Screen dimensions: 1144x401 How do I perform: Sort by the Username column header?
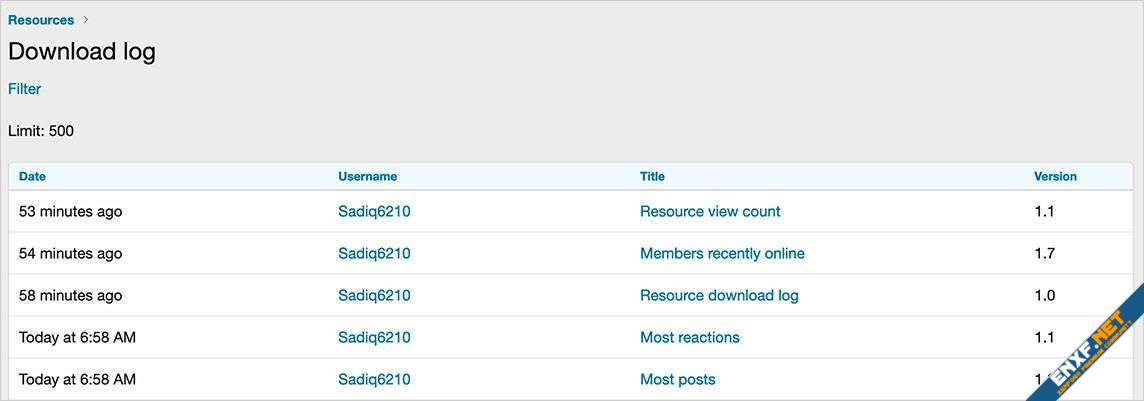[367, 176]
